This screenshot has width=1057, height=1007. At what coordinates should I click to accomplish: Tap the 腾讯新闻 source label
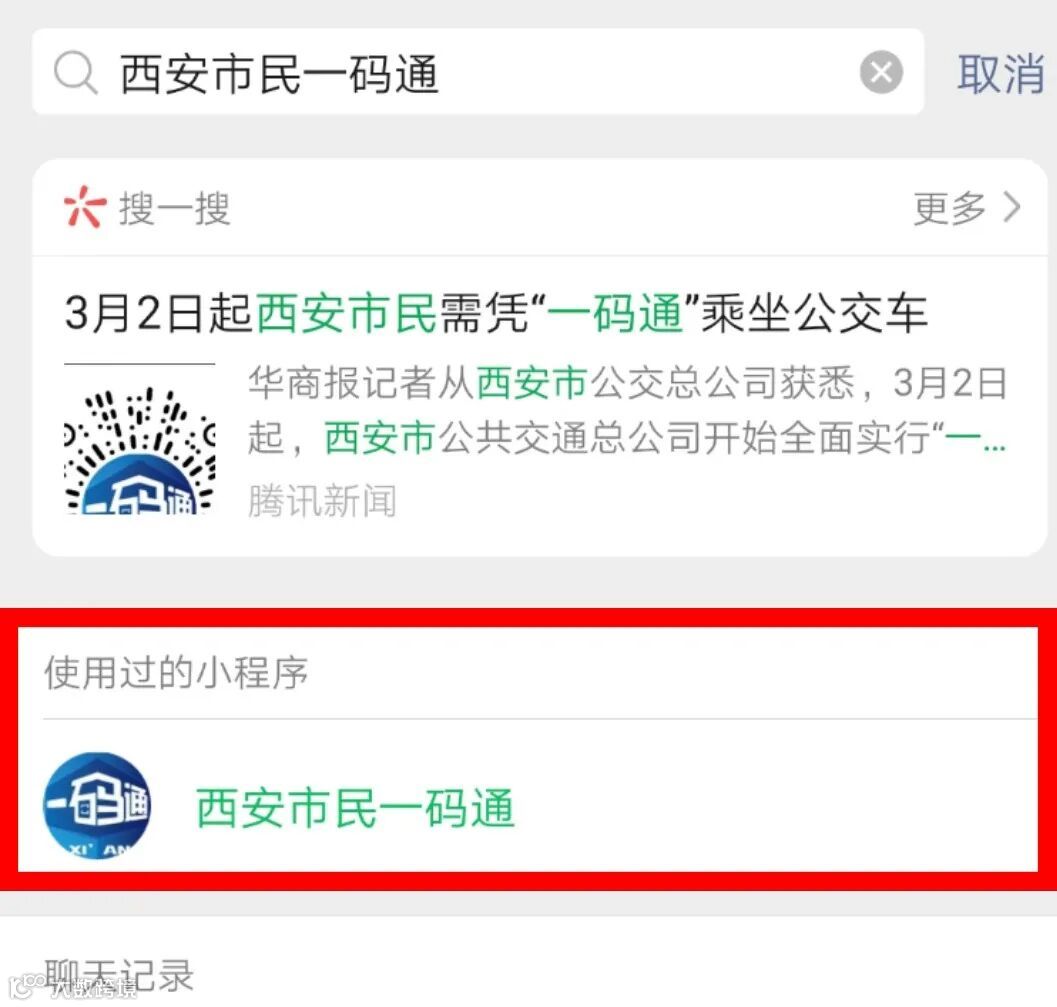[322, 501]
